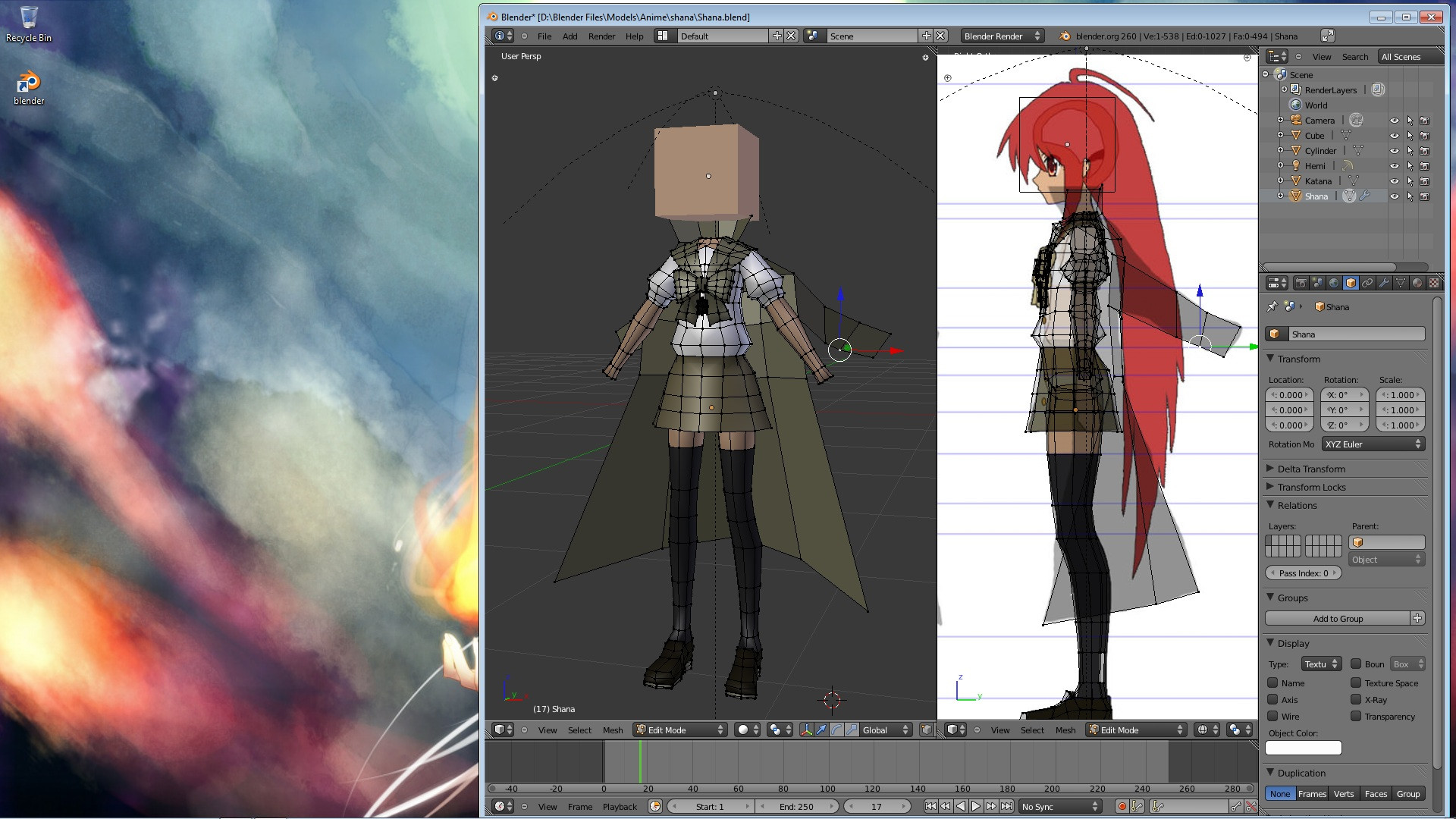Open the Object Constraints chain-link tab
This screenshot has height=819, width=1456.
[1367, 283]
